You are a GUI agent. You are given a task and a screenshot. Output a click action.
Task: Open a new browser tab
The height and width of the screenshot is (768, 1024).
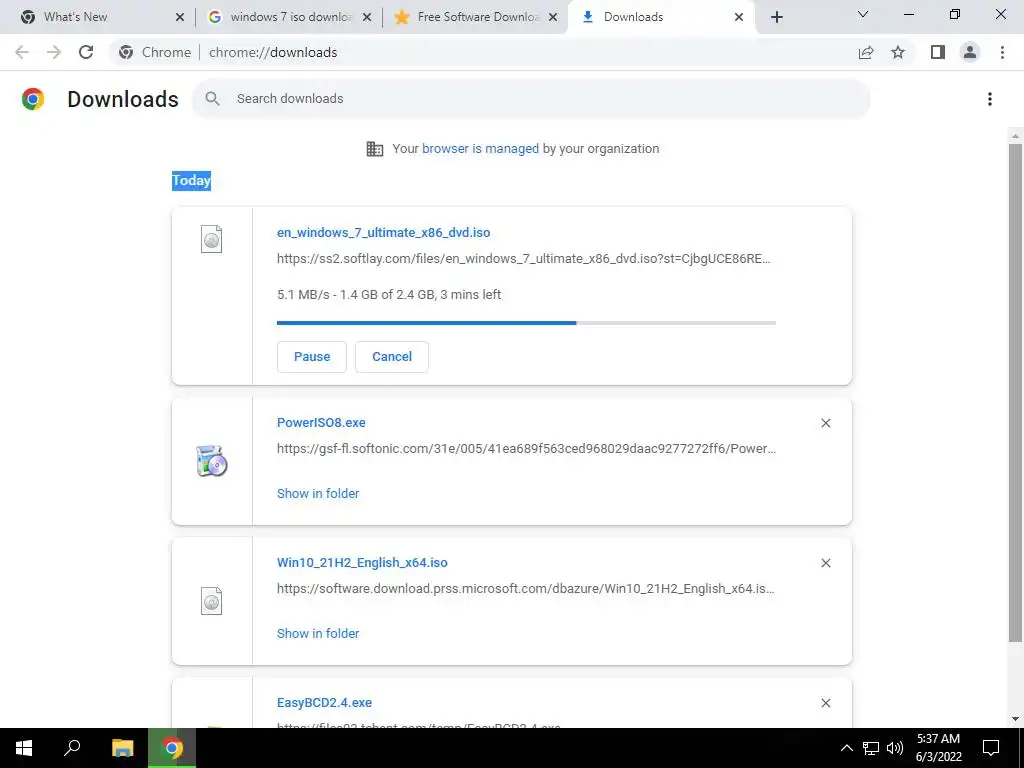coord(776,17)
